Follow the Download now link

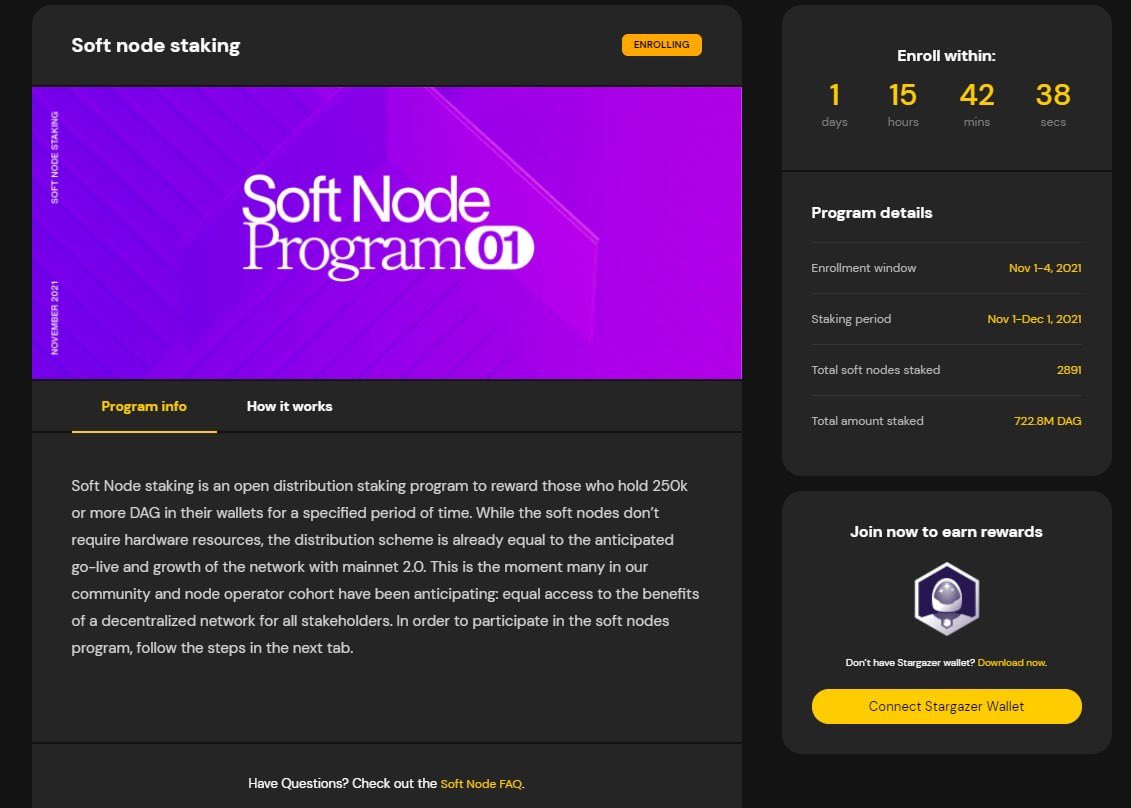[1012, 662]
